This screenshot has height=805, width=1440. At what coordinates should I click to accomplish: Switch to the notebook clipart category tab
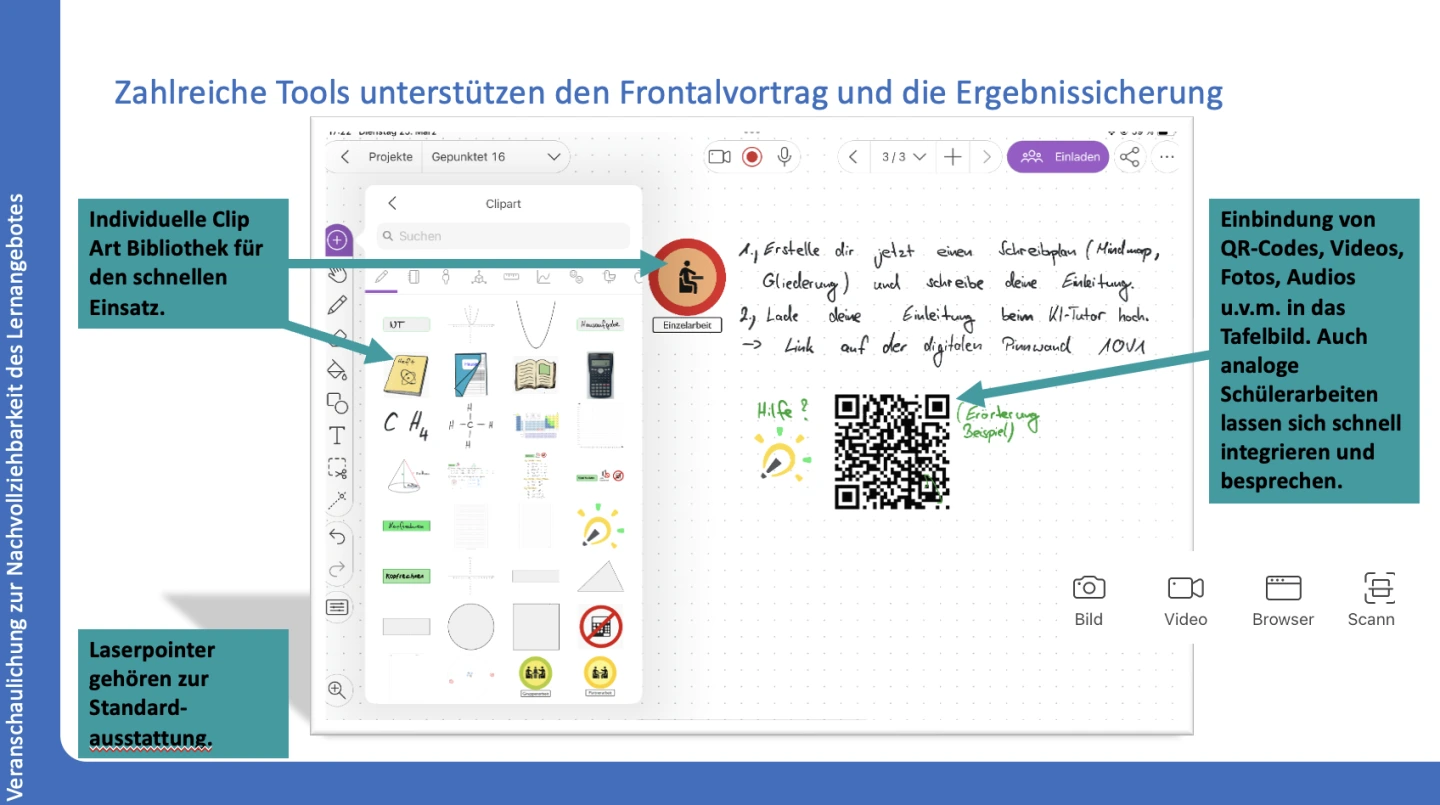[x=414, y=277]
